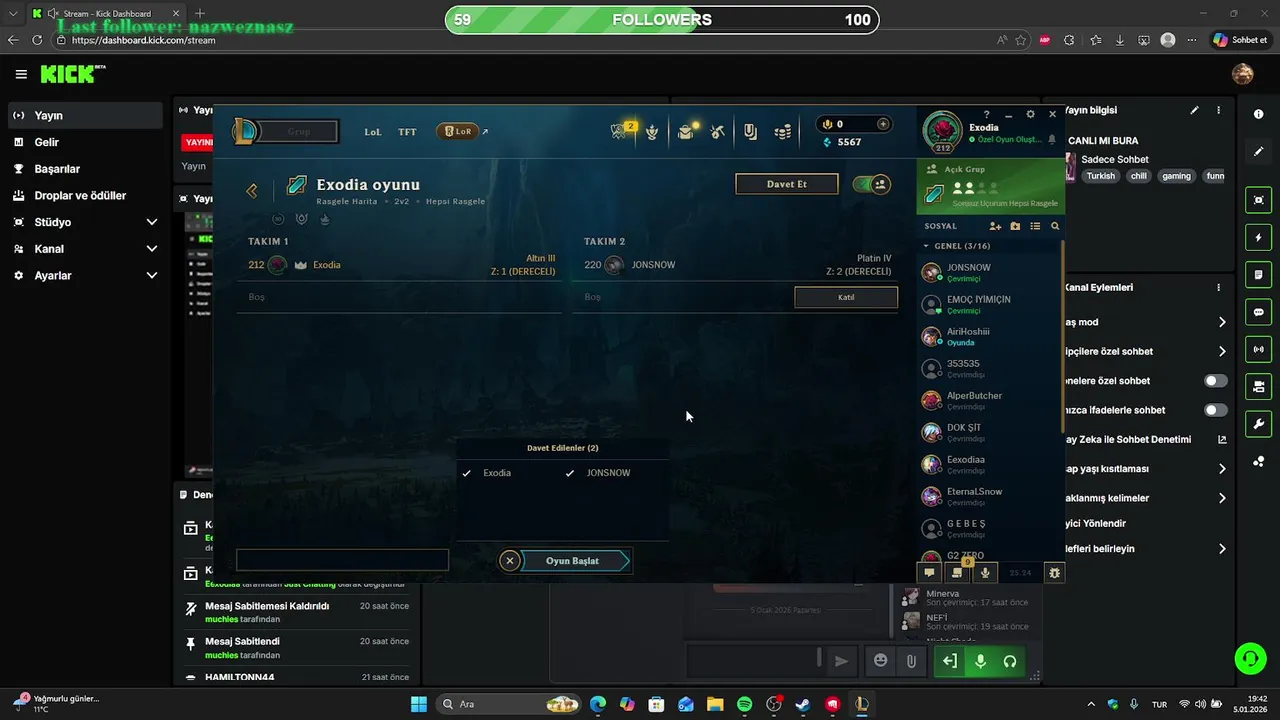1280x720 pixels.
Task: Open the LoL client Clash trophy icon
Action: (x=652, y=131)
